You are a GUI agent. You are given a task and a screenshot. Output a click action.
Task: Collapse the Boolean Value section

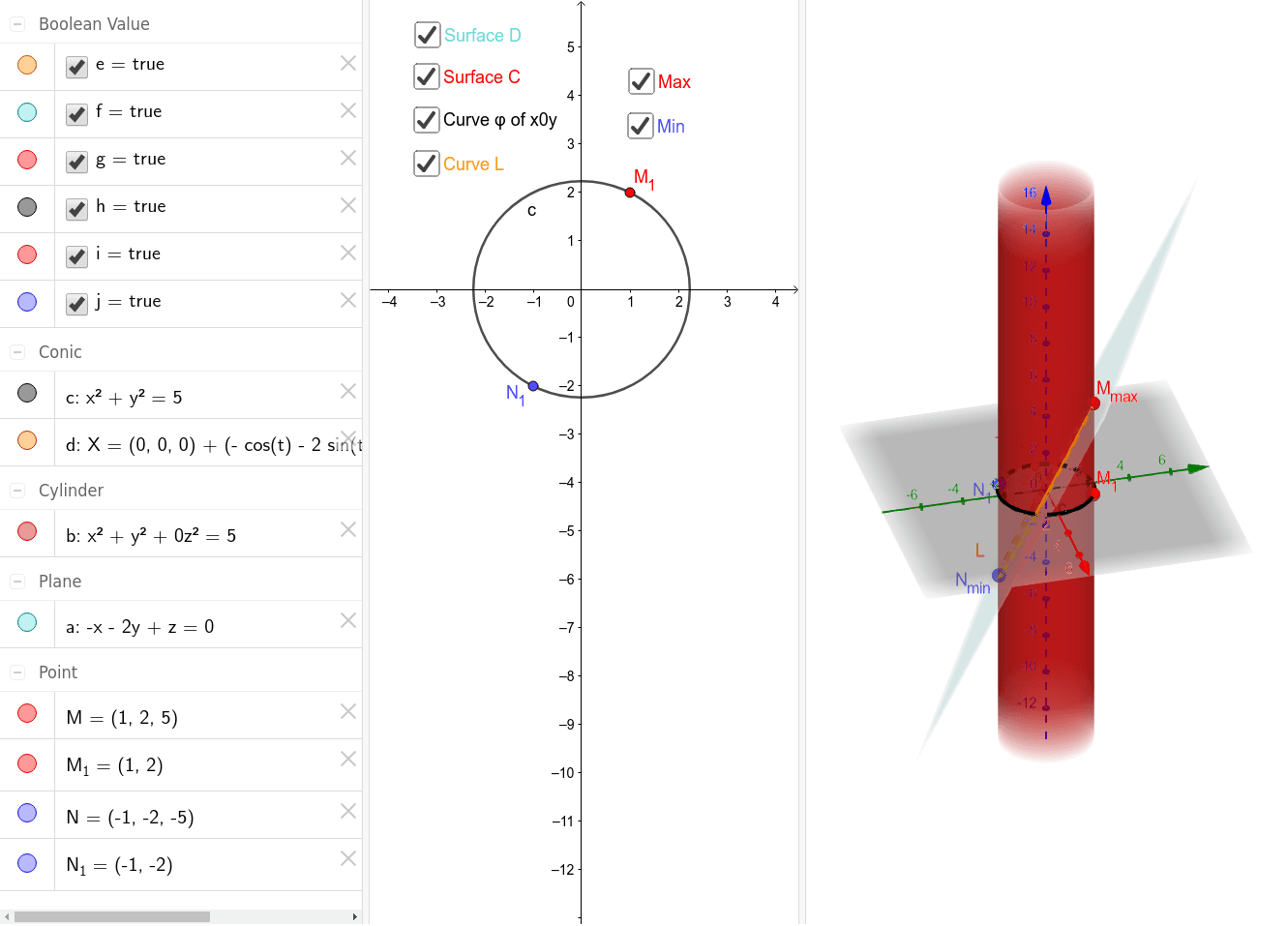coord(15,23)
